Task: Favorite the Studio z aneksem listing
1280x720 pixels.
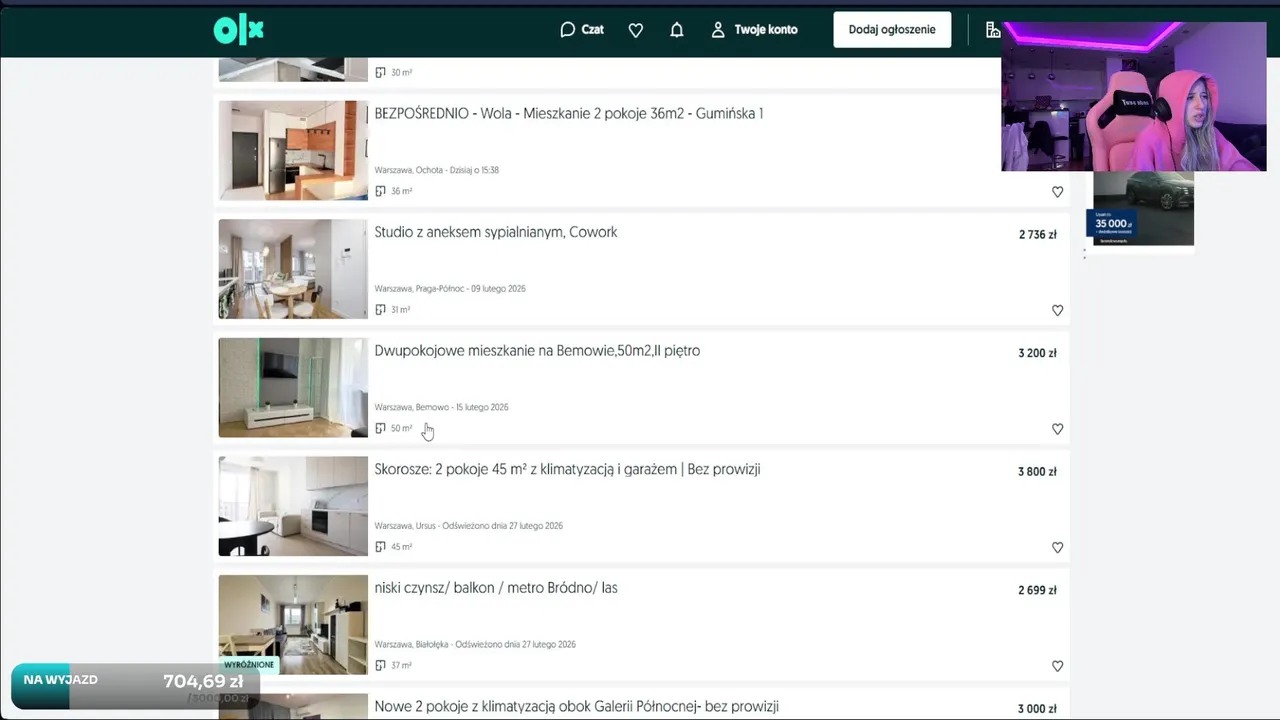Action: 1057,311
